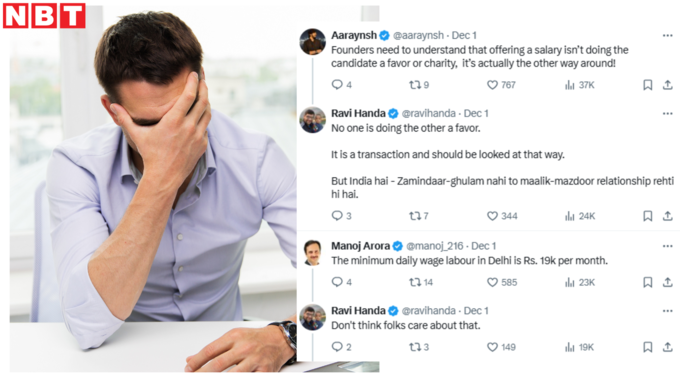Open more options on last Ravi Handa tweet

pos(667,311)
